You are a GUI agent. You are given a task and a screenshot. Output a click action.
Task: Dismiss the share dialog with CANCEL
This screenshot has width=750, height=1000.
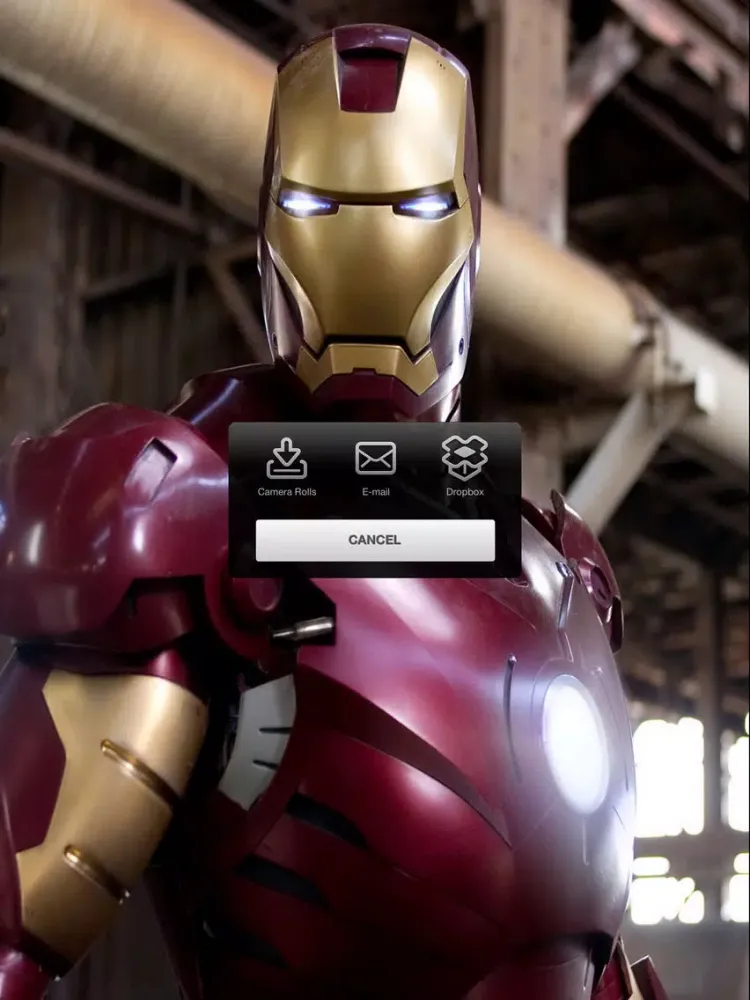[375, 540]
